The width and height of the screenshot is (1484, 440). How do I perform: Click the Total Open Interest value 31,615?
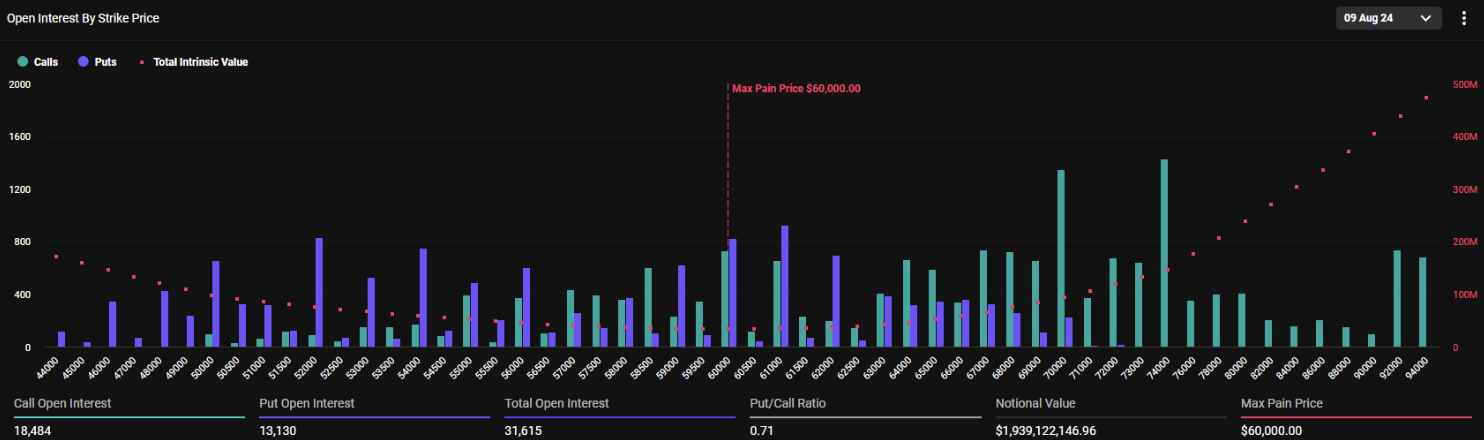pos(526,430)
